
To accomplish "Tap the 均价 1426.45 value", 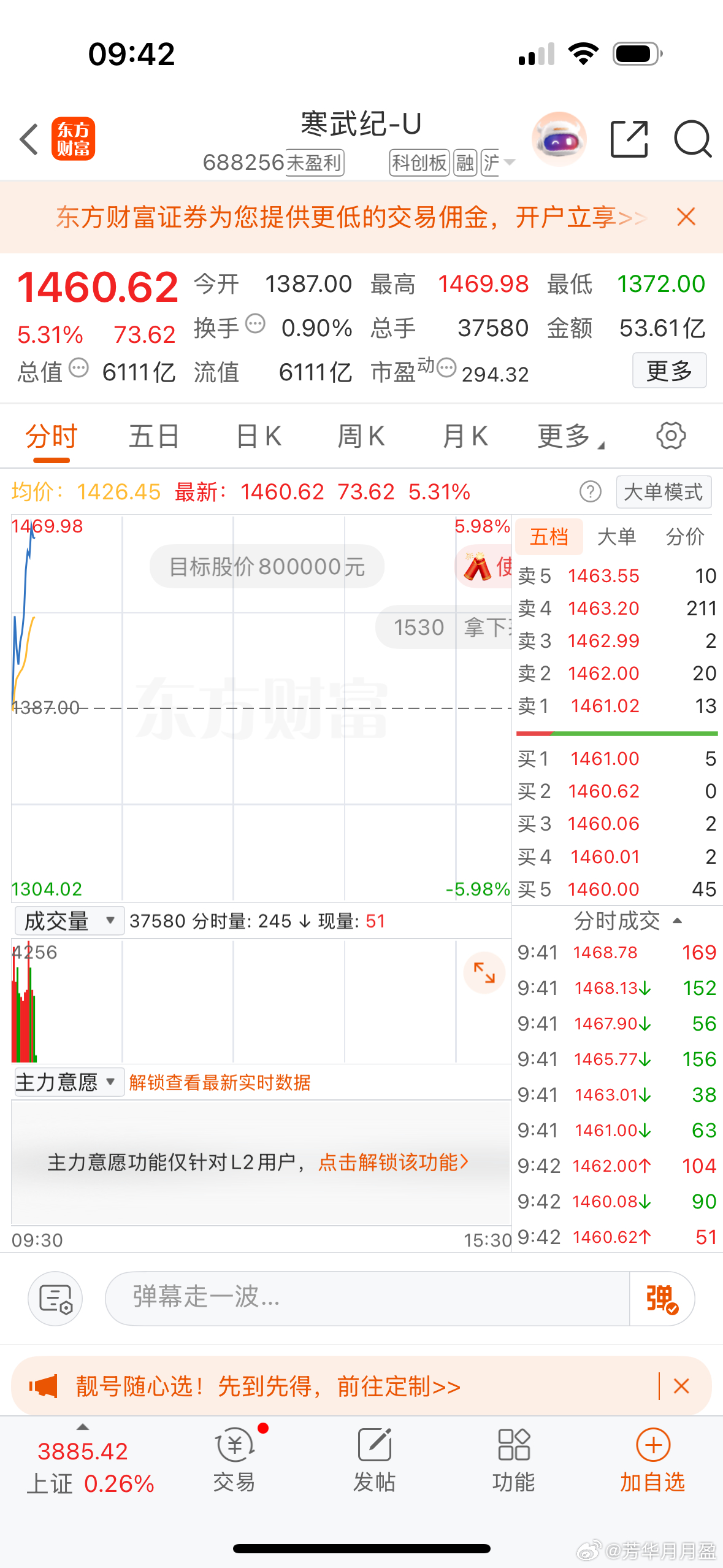I will [x=118, y=491].
